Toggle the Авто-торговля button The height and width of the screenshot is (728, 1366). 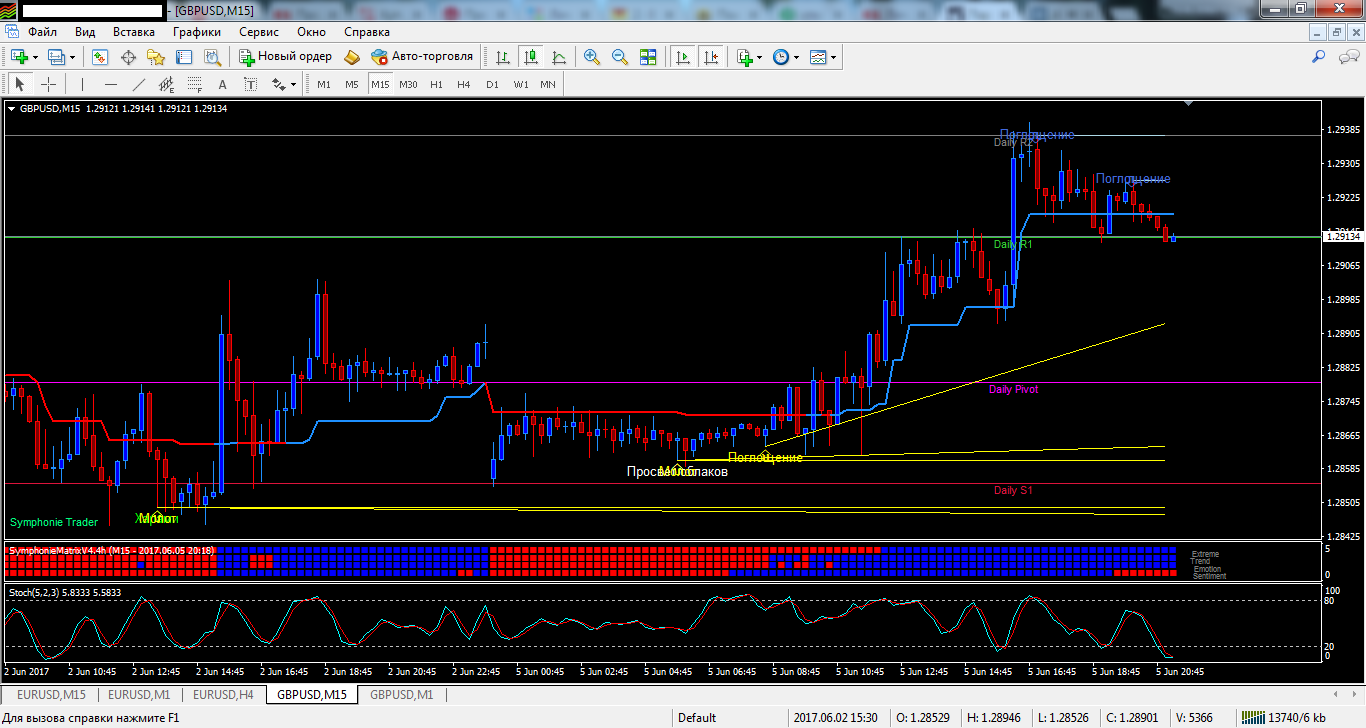(422, 57)
